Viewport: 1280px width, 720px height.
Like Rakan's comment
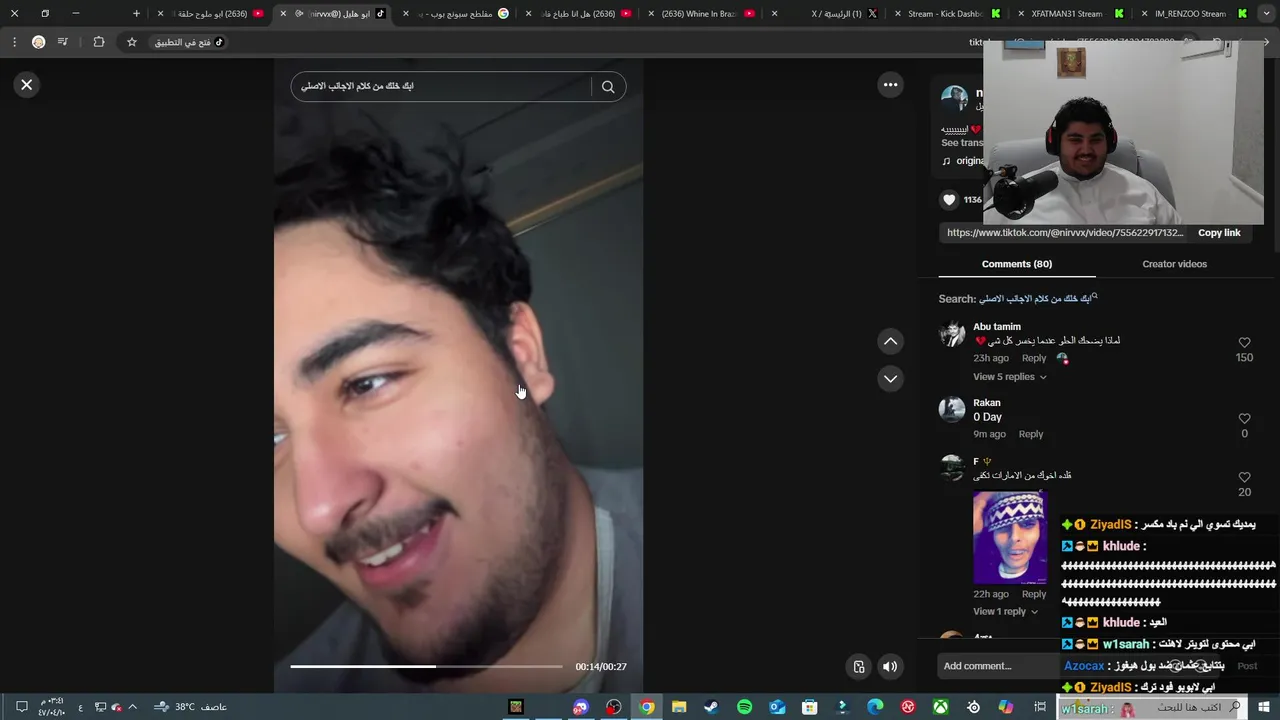pyautogui.click(x=1244, y=418)
